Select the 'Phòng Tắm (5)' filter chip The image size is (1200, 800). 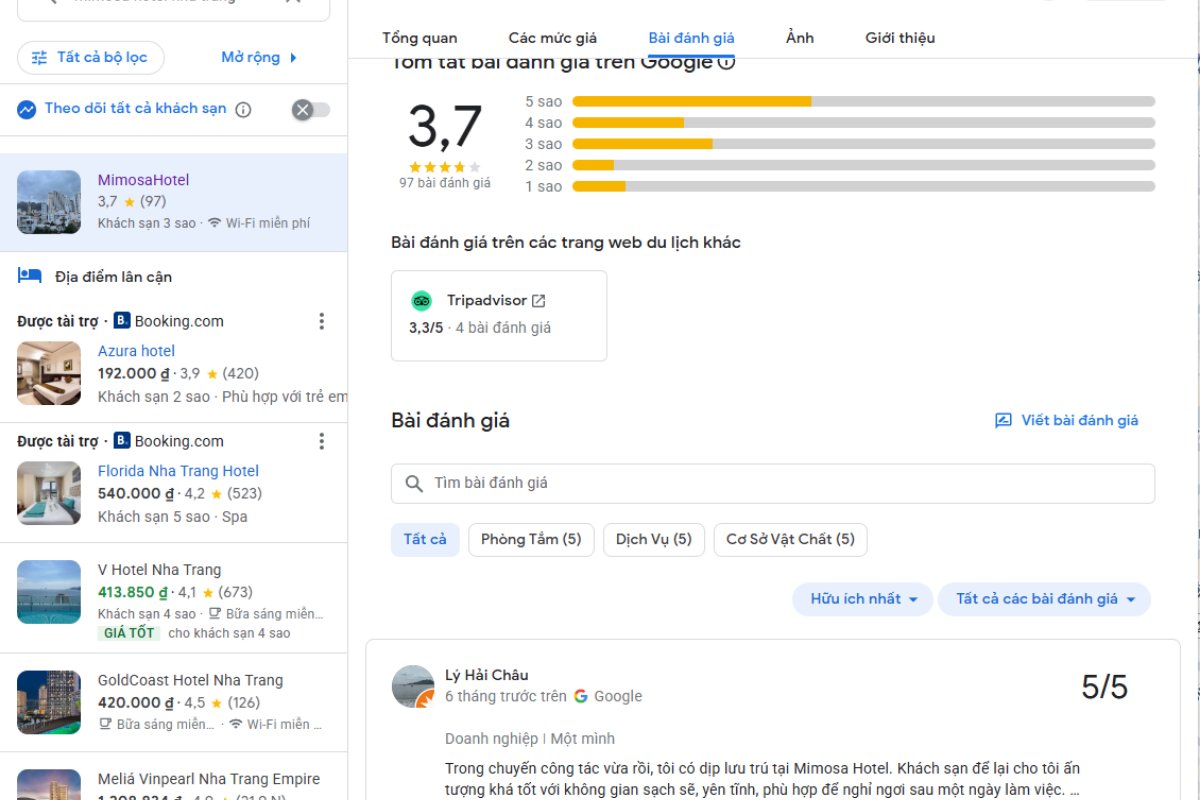tap(531, 539)
